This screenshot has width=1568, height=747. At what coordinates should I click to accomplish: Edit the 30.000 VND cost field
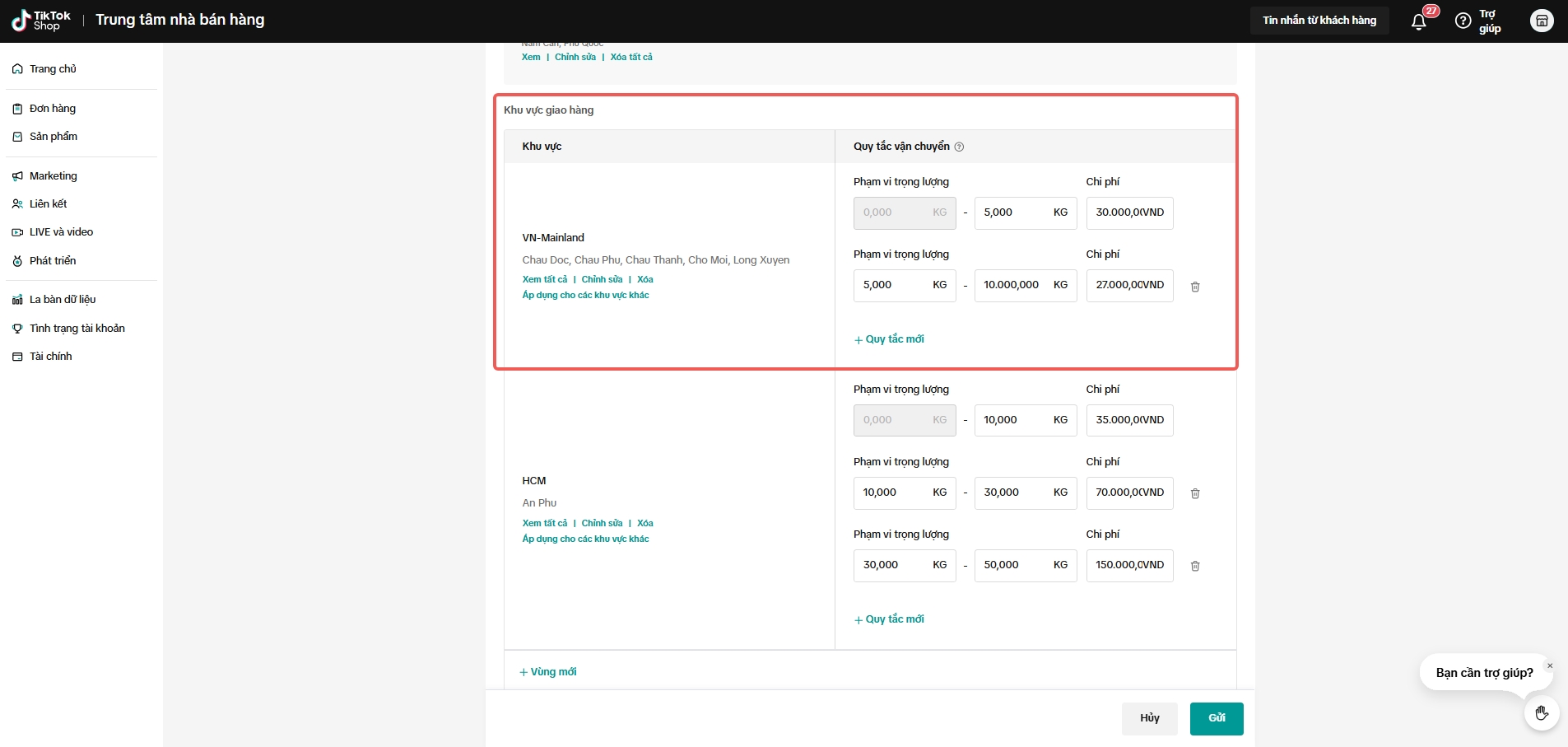click(x=1128, y=212)
